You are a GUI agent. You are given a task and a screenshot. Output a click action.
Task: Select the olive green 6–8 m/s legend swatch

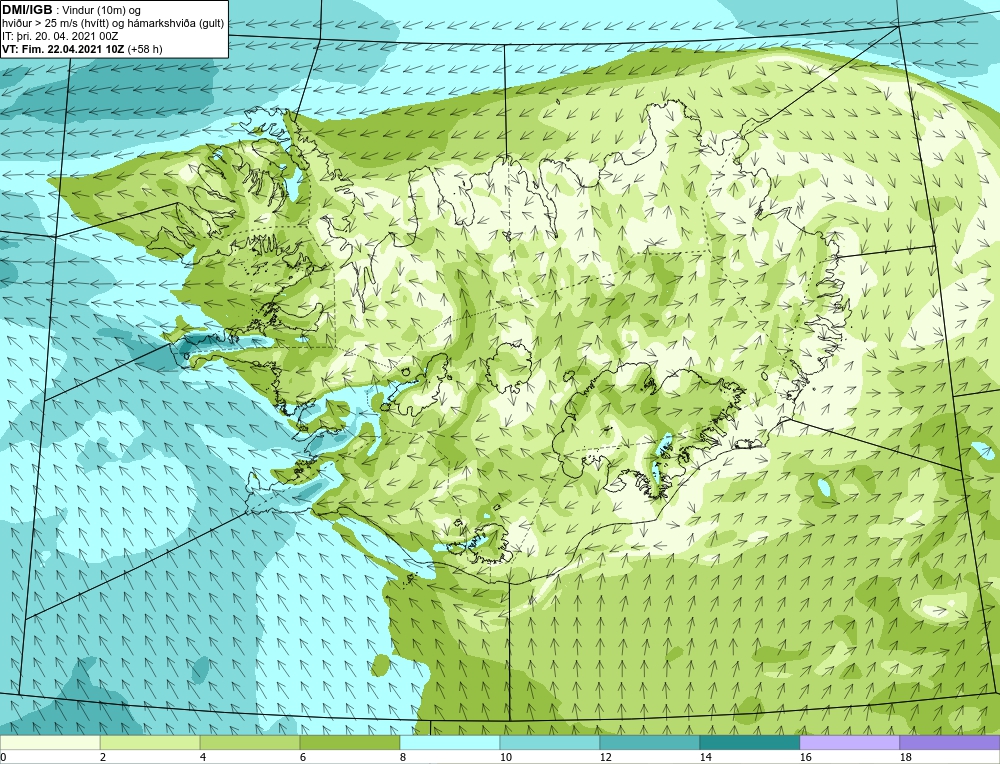pos(350,742)
